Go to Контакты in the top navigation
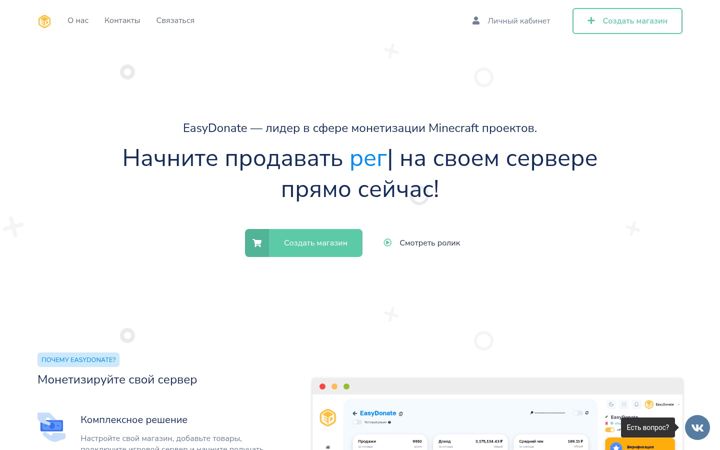This screenshot has width=720, height=450. point(122,21)
